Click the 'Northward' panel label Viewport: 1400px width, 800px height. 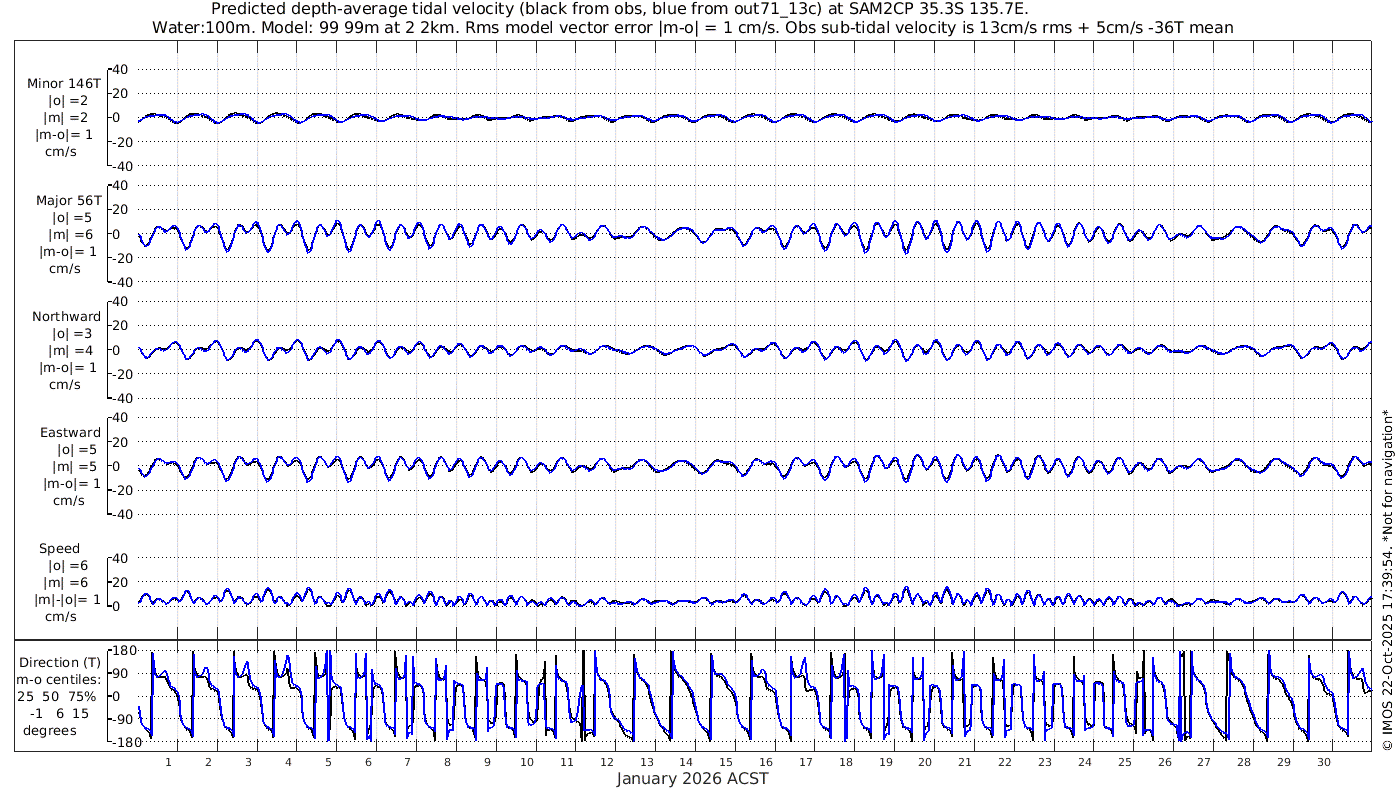pos(66,316)
